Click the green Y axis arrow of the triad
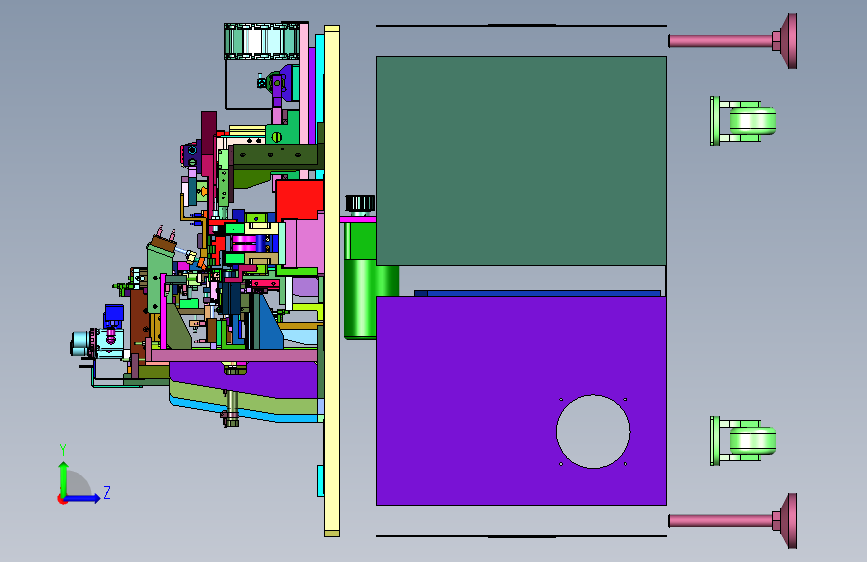867x562 pixels. pyautogui.click(x=63, y=478)
